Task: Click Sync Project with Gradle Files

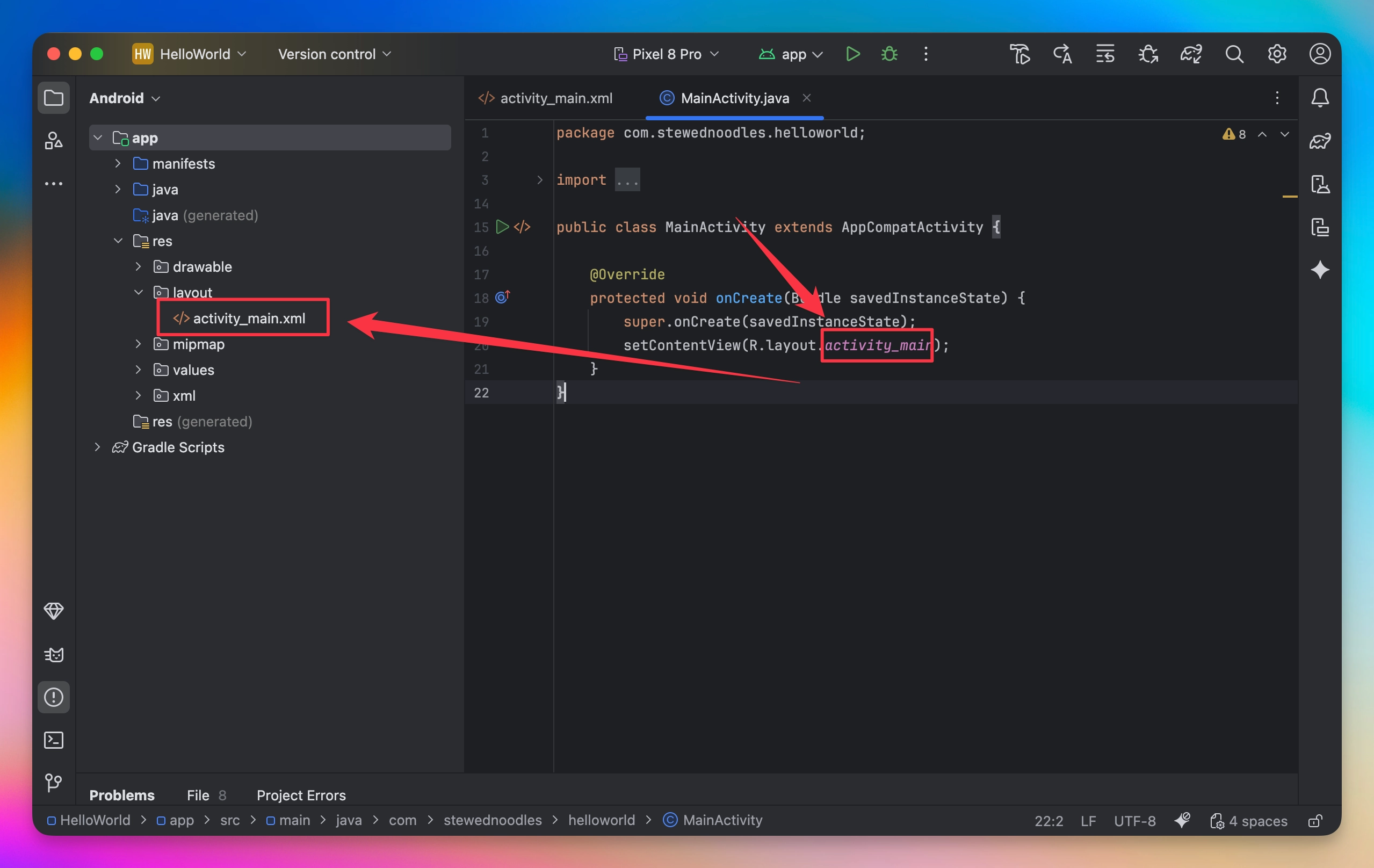Action: tap(1191, 54)
